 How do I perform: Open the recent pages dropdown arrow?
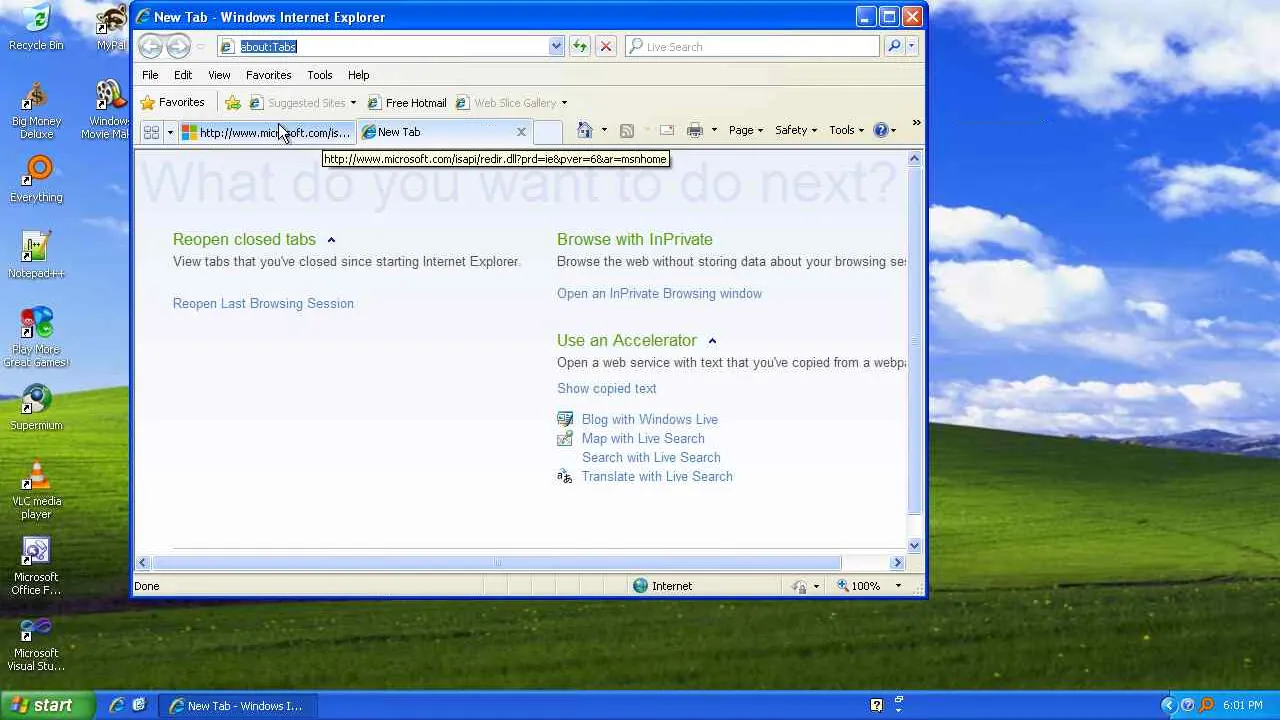(201, 46)
